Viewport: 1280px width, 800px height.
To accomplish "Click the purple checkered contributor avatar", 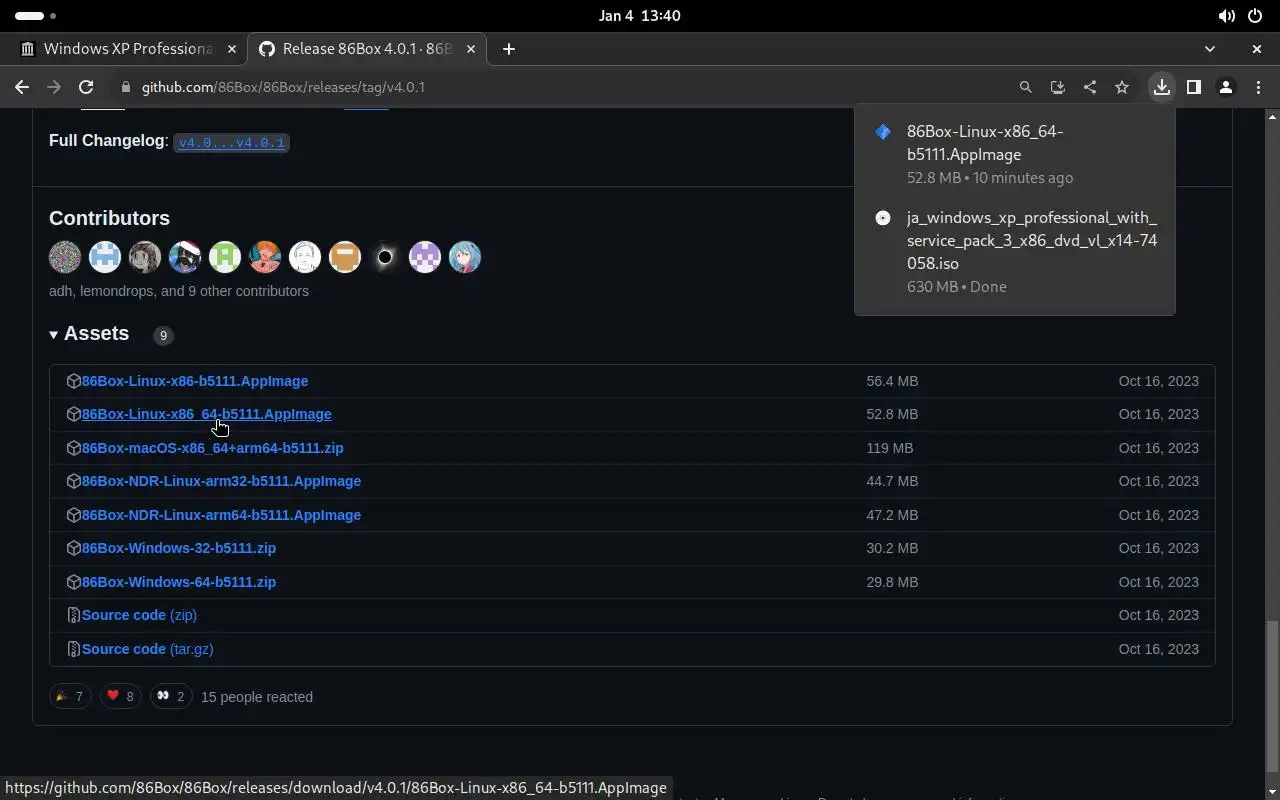I will pos(425,257).
